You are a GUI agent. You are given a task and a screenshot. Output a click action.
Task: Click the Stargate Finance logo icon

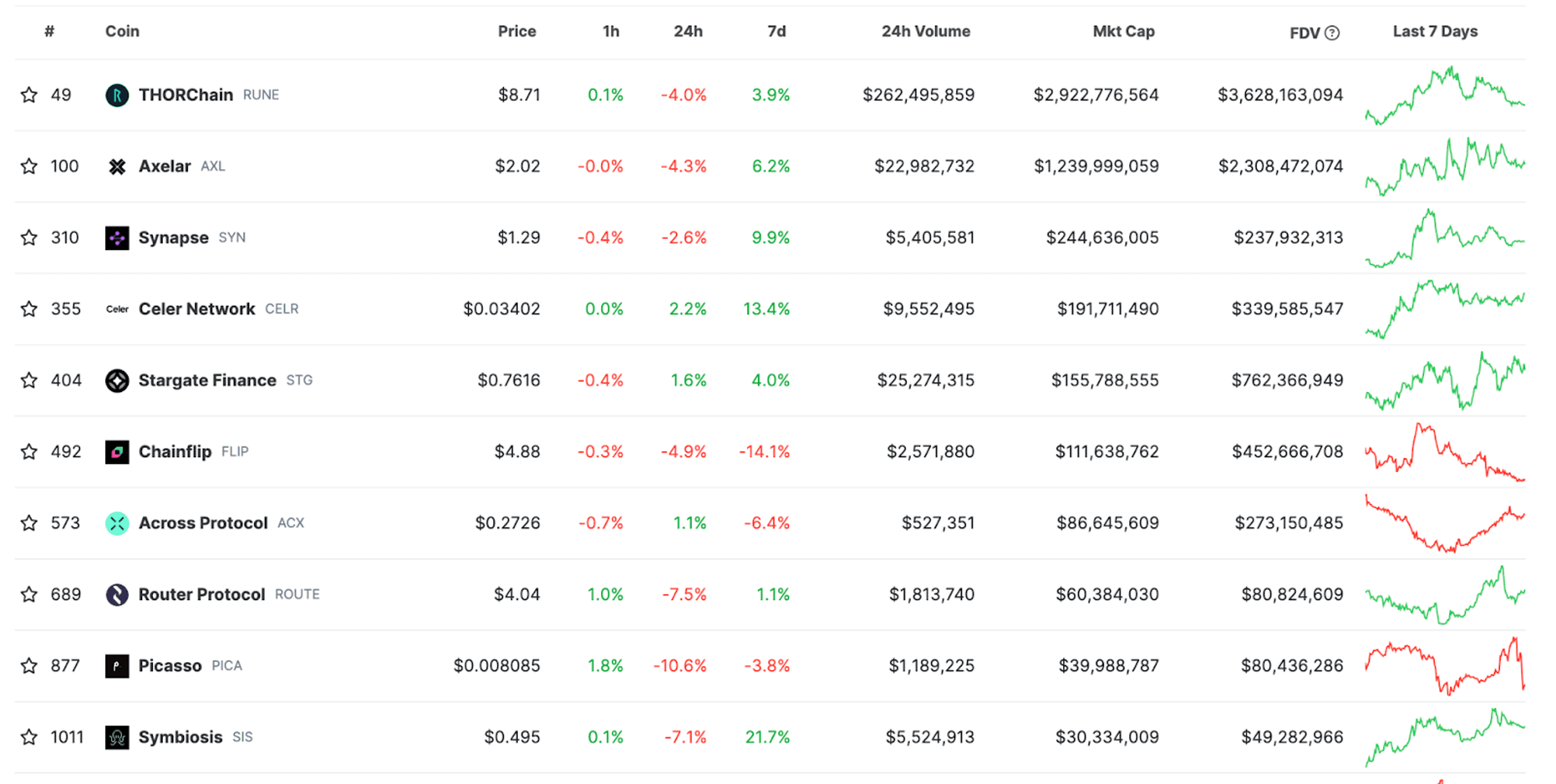[117, 380]
